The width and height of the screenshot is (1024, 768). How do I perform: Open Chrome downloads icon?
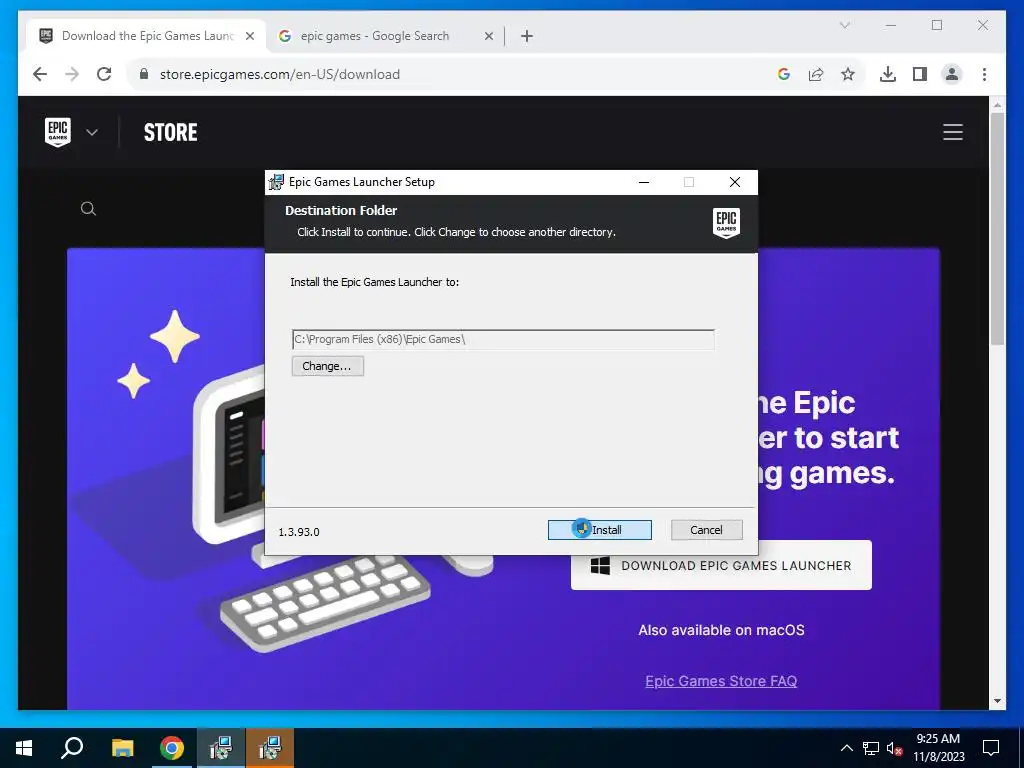888,74
